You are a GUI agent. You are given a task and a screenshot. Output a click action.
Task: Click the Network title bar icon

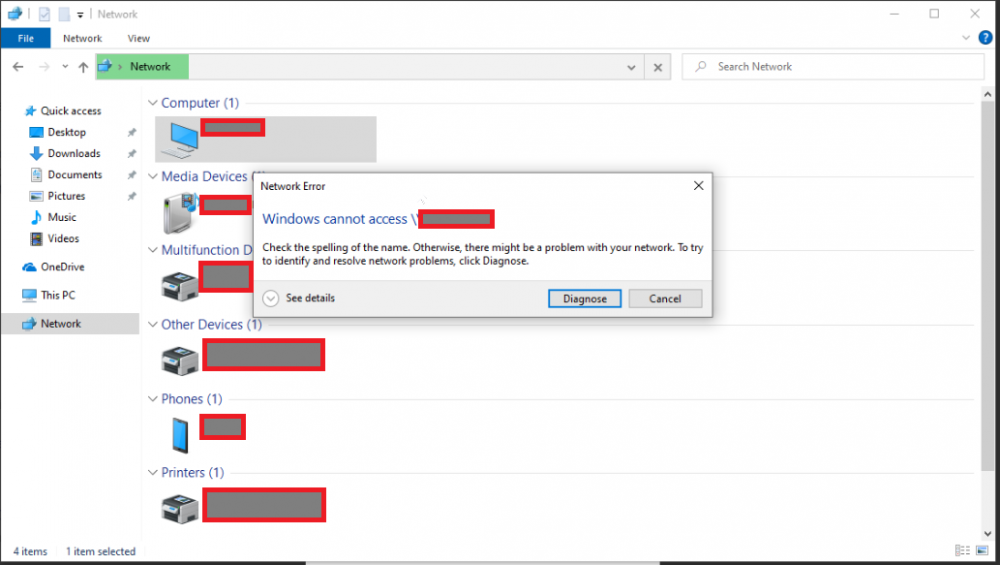(x=15, y=13)
